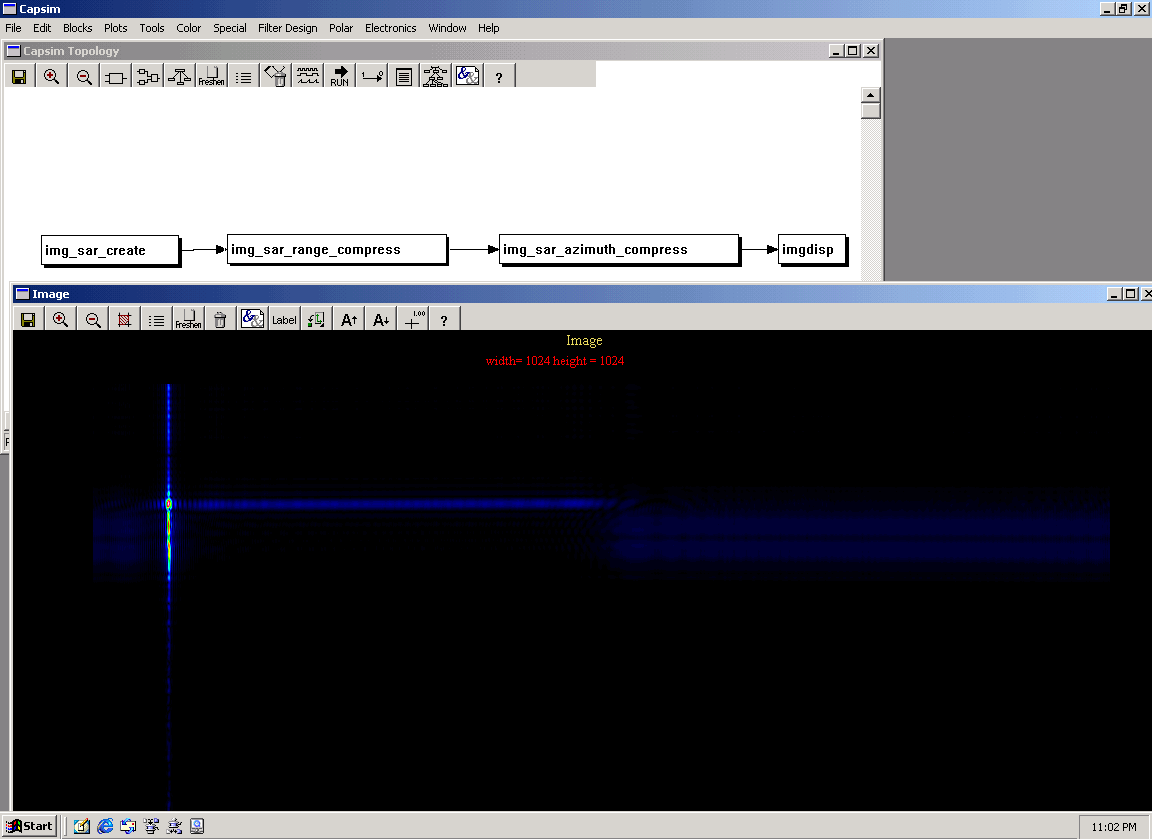
Task: Freshen the Image window display
Action: point(188,320)
